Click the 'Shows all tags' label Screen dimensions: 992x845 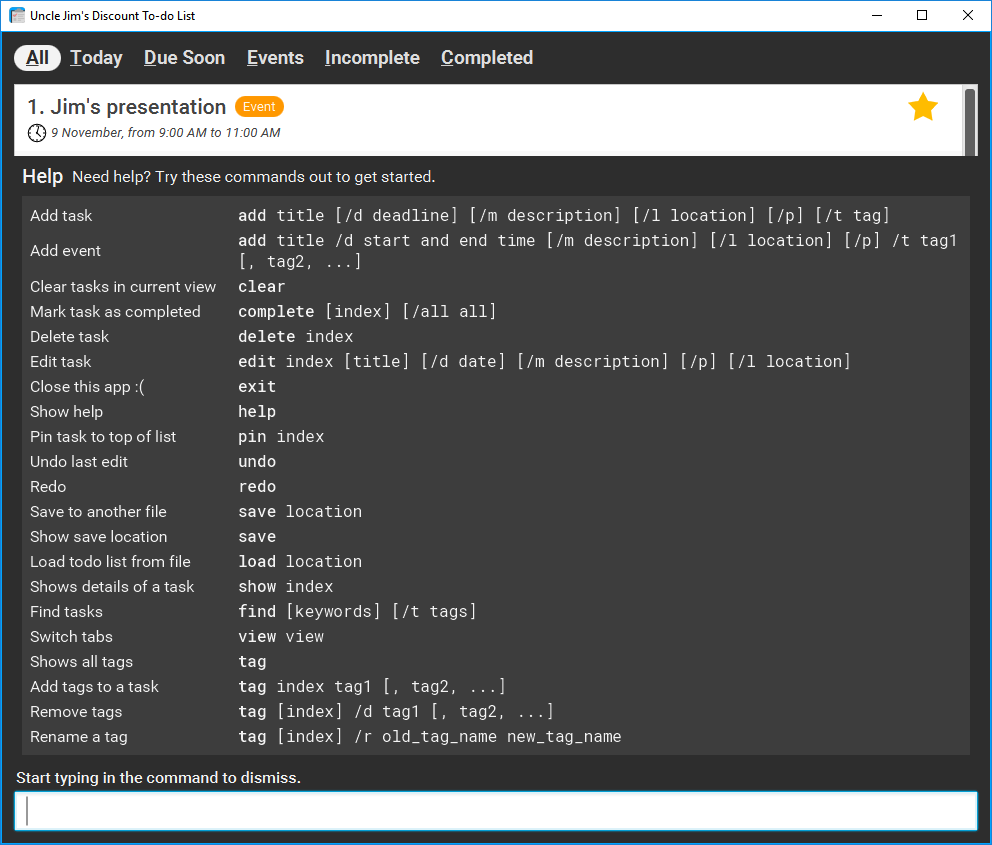[82, 662]
